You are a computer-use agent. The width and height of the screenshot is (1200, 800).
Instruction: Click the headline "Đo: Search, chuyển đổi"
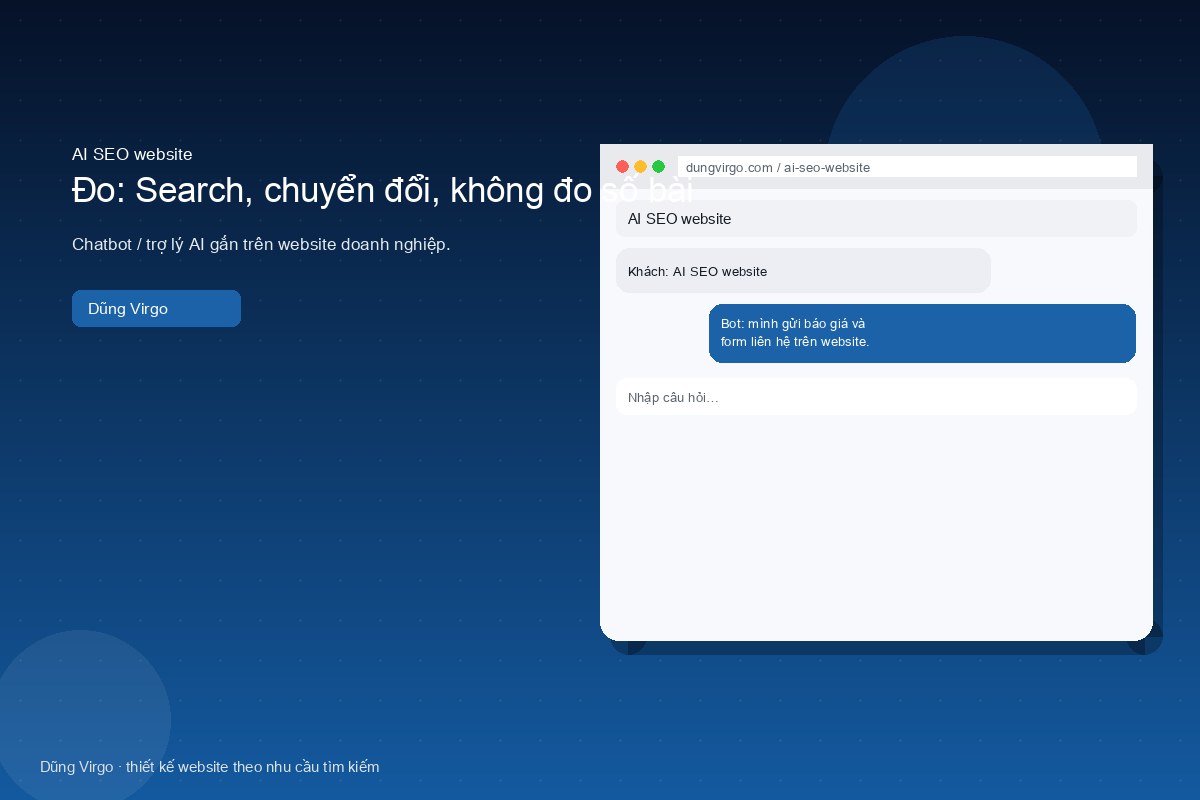pos(258,190)
